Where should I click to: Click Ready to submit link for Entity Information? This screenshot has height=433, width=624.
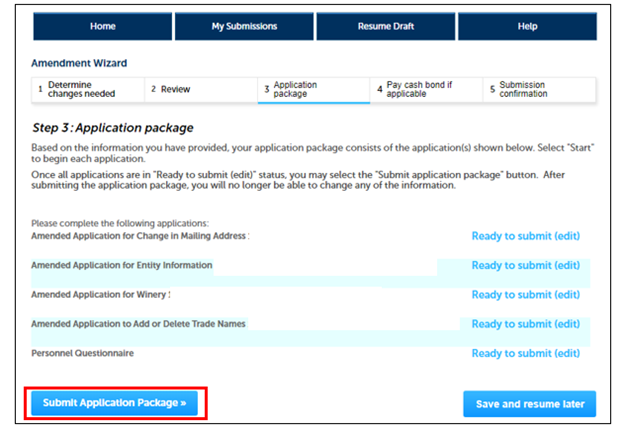(x=525, y=266)
